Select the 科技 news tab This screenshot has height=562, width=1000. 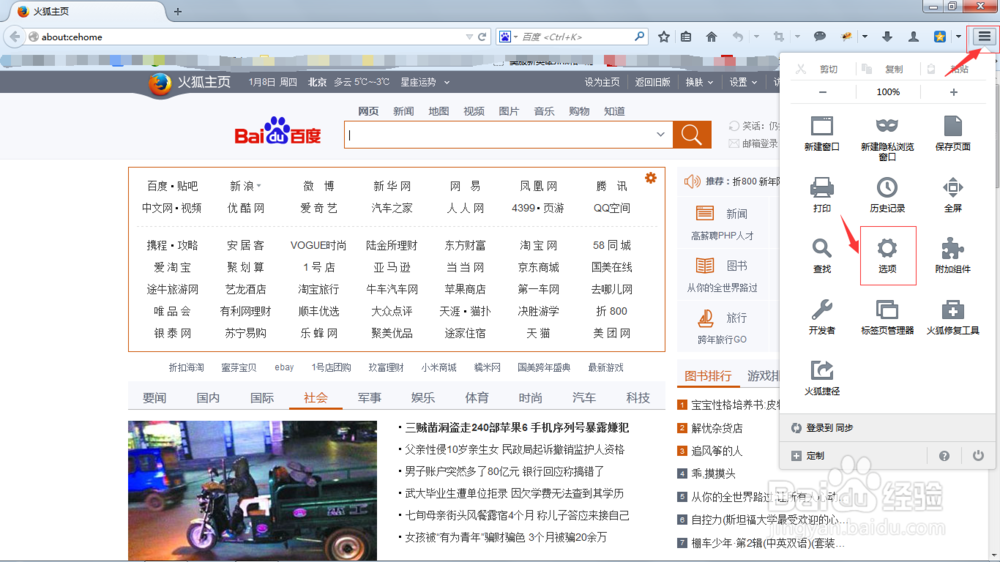point(637,397)
